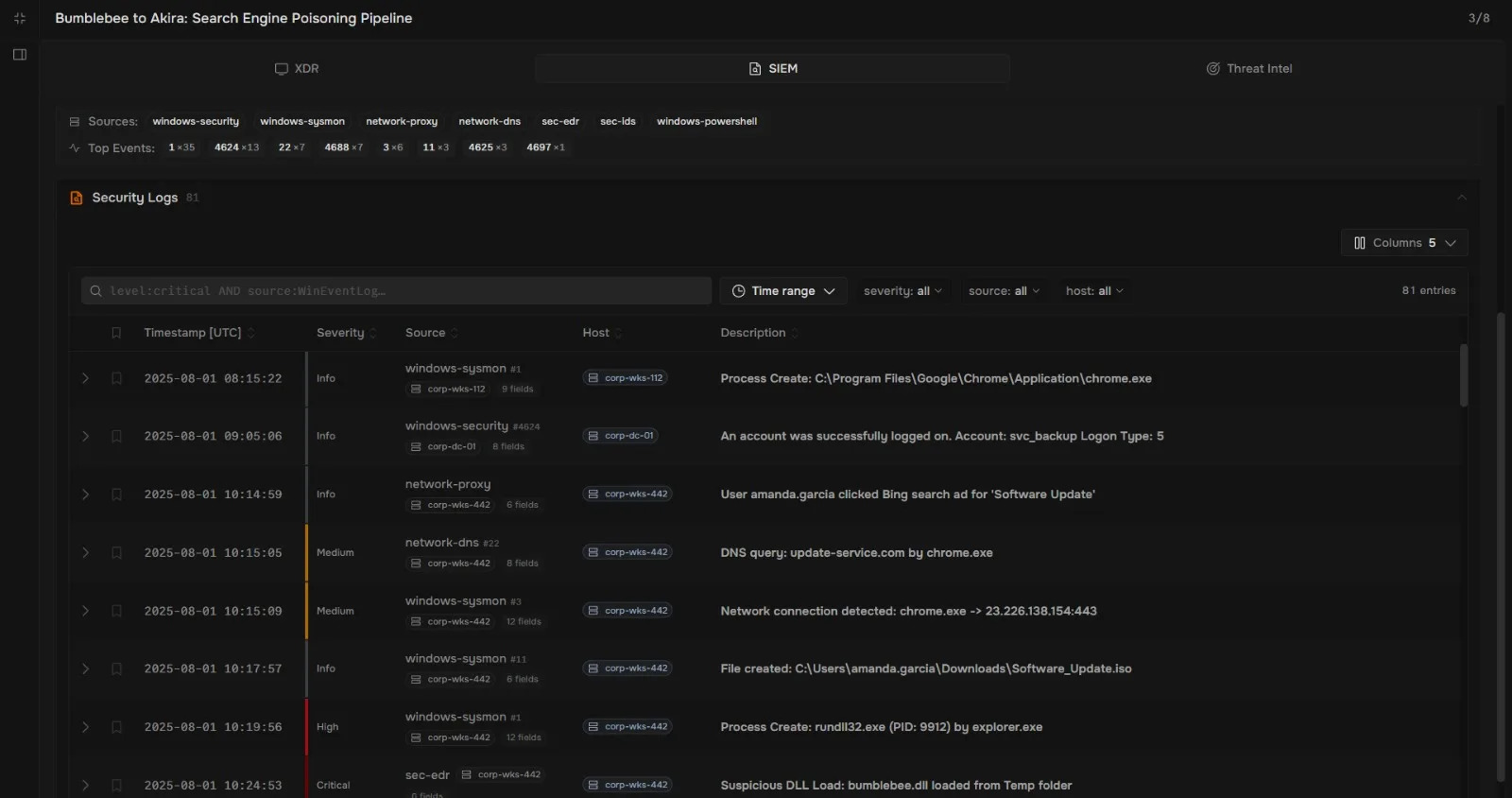This screenshot has height=798, width=1512.
Task: Bookmark the 10:19:56 rundll32.exe log entry
Action: coord(116,727)
